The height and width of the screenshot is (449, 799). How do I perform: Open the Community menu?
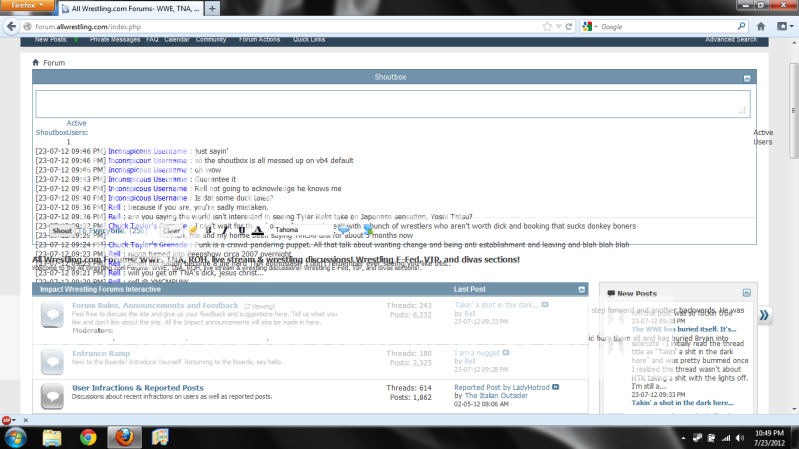point(210,40)
